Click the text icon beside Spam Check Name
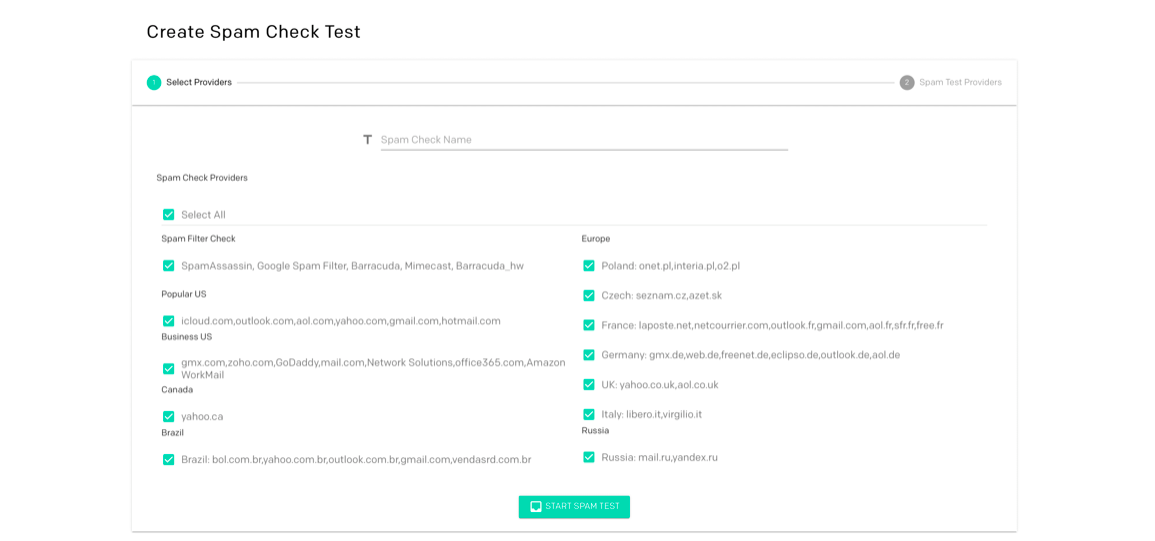Viewport: 1155px width, 541px height. click(367, 140)
